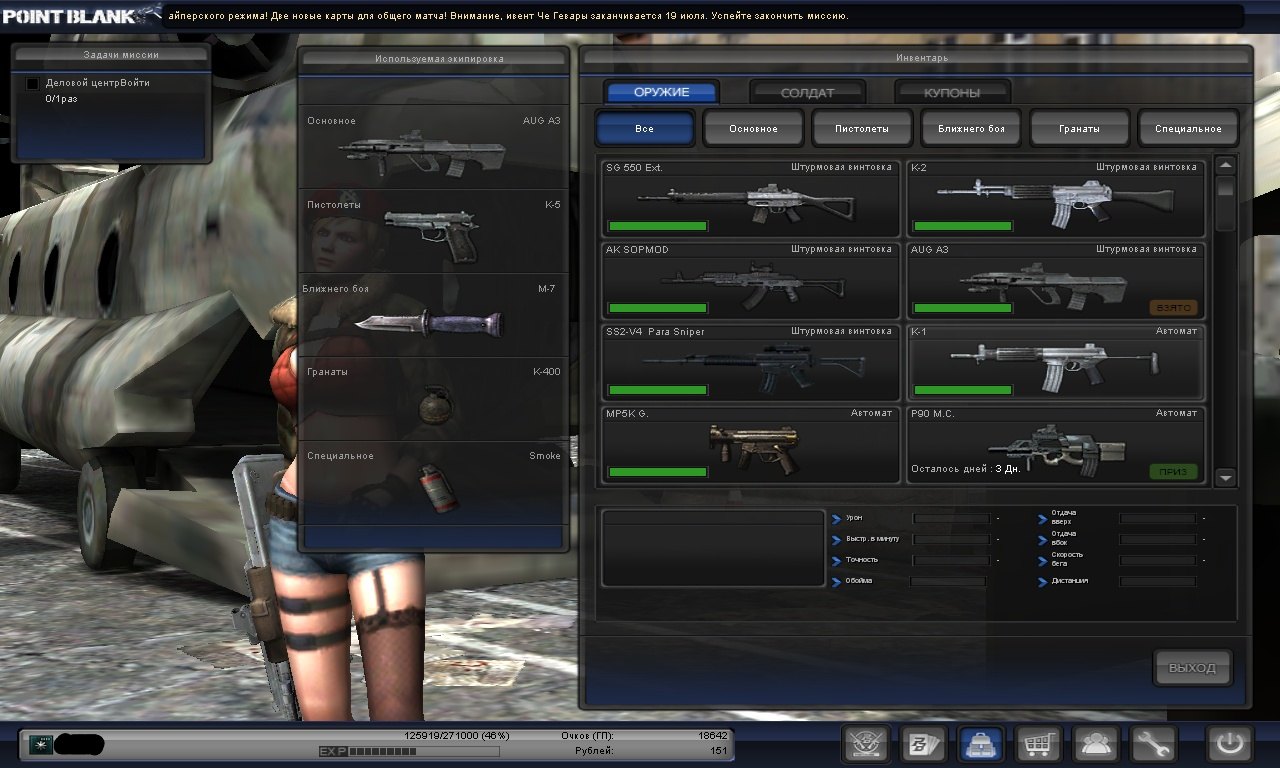Select the P90 M.C. weapon card
1280x768 pixels.
pyautogui.click(x=1055, y=445)
